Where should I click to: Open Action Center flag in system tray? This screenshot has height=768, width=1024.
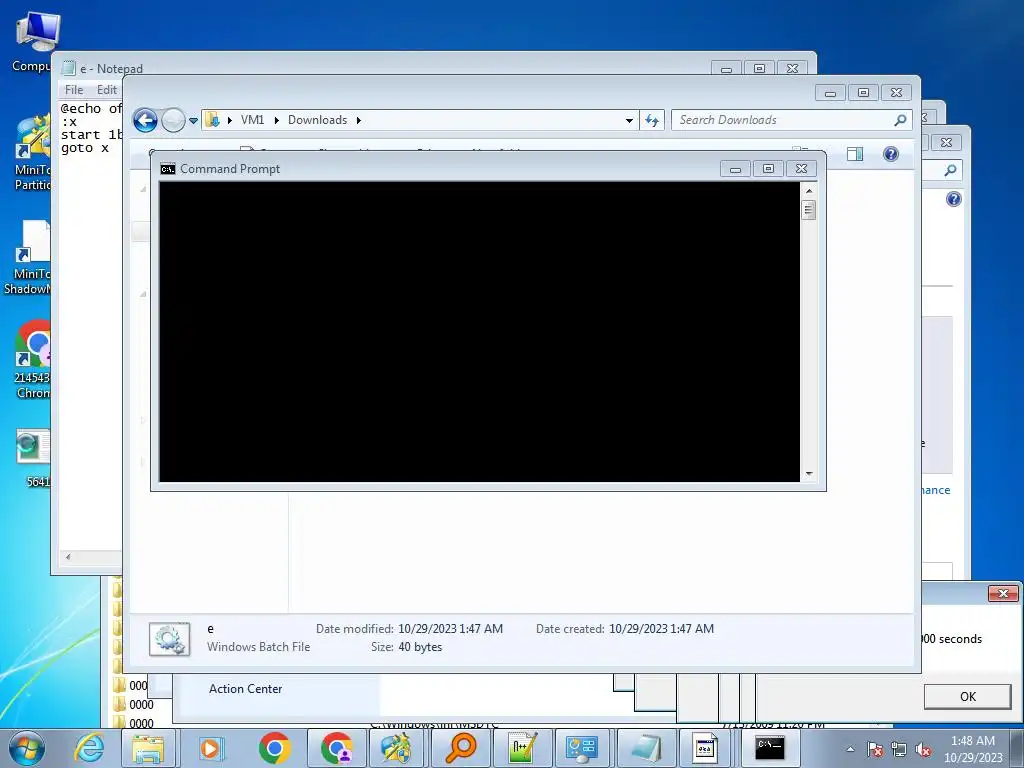coord(875,749)
